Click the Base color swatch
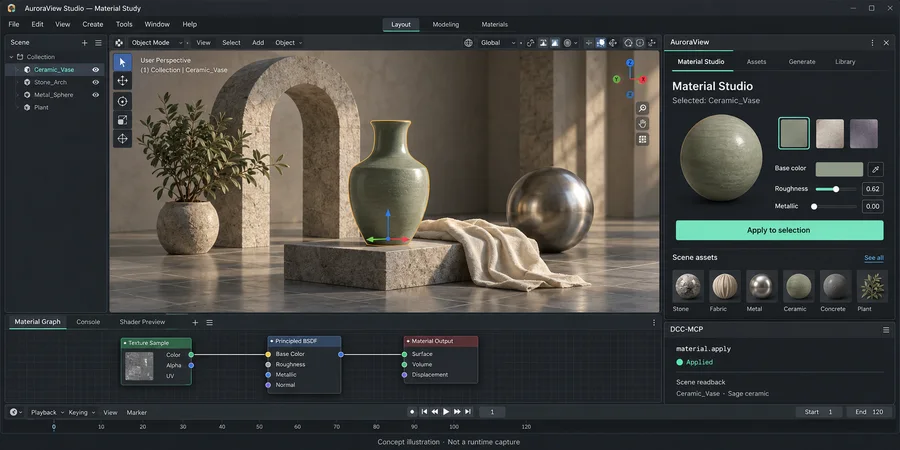The height and width of the screenshot is (450, 900). 839,169
